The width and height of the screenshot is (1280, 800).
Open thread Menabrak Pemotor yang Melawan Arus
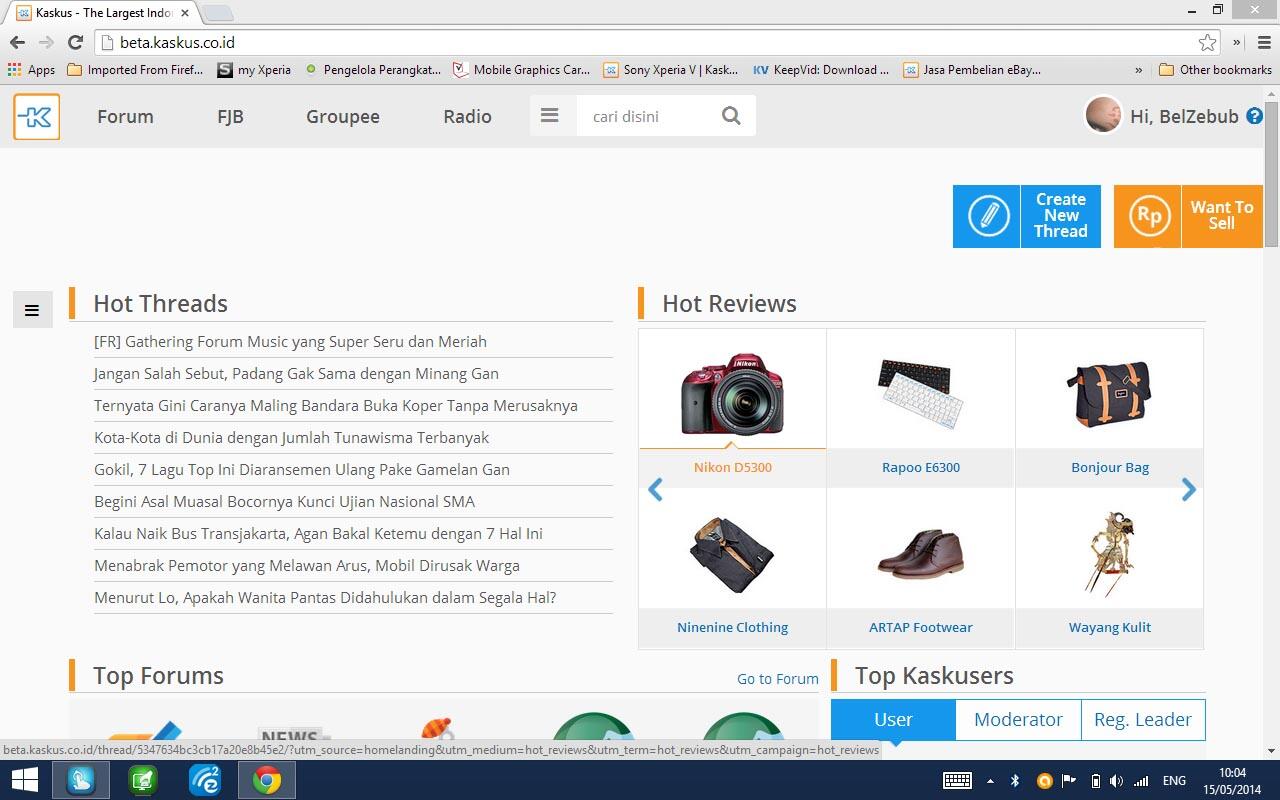click(x=307, y=565)
